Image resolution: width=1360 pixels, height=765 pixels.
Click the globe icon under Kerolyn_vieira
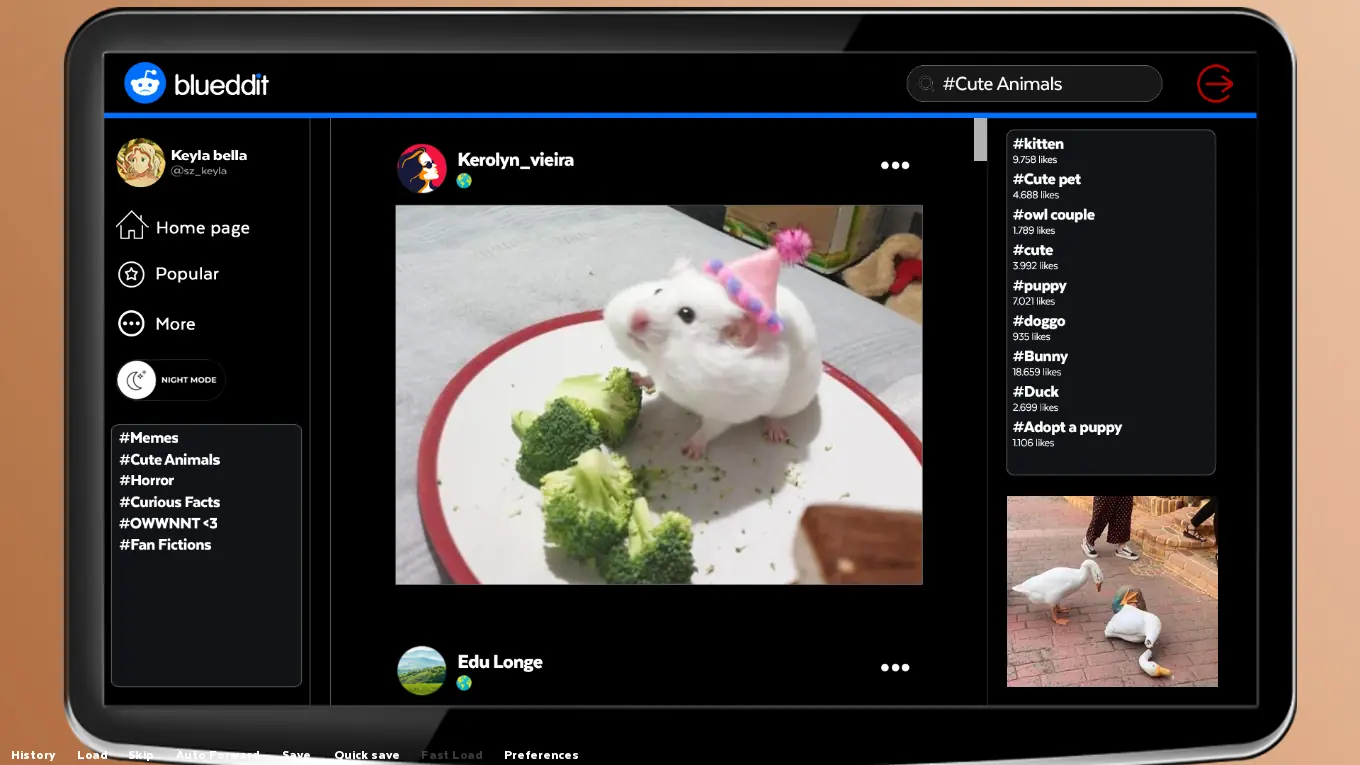coord(464,181)
